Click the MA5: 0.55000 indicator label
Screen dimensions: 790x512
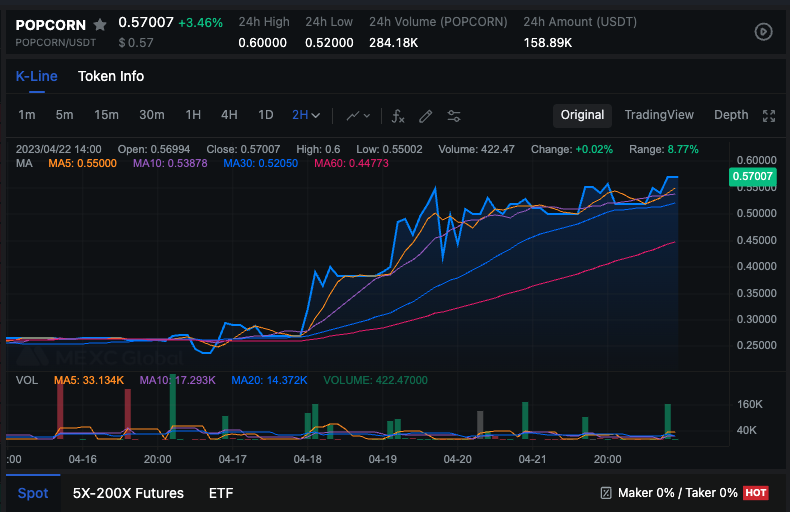click(x=83, y=163)
